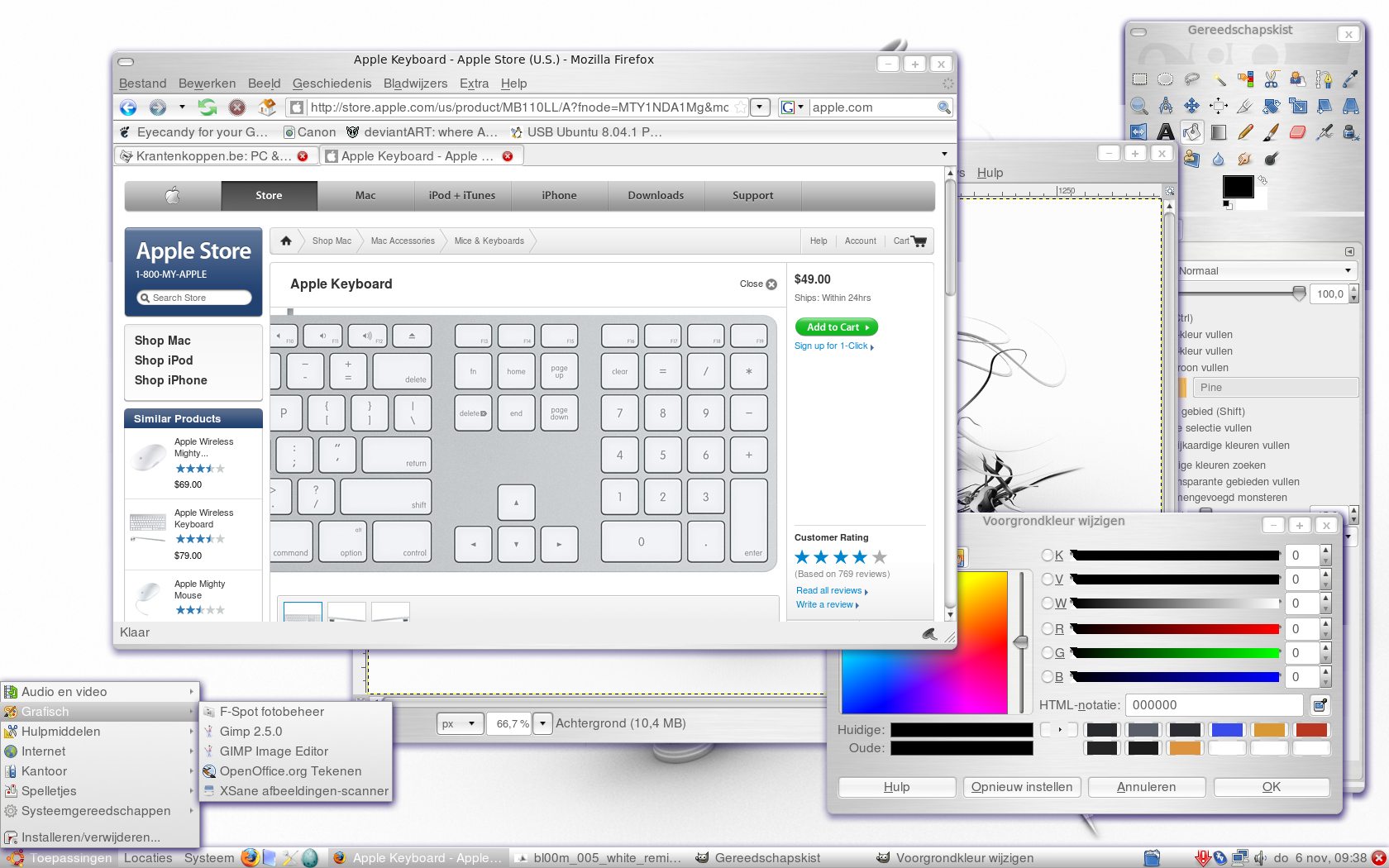Open the px unit dropdown in image window
Screen dimensions: 1389x868
[460, 723]
